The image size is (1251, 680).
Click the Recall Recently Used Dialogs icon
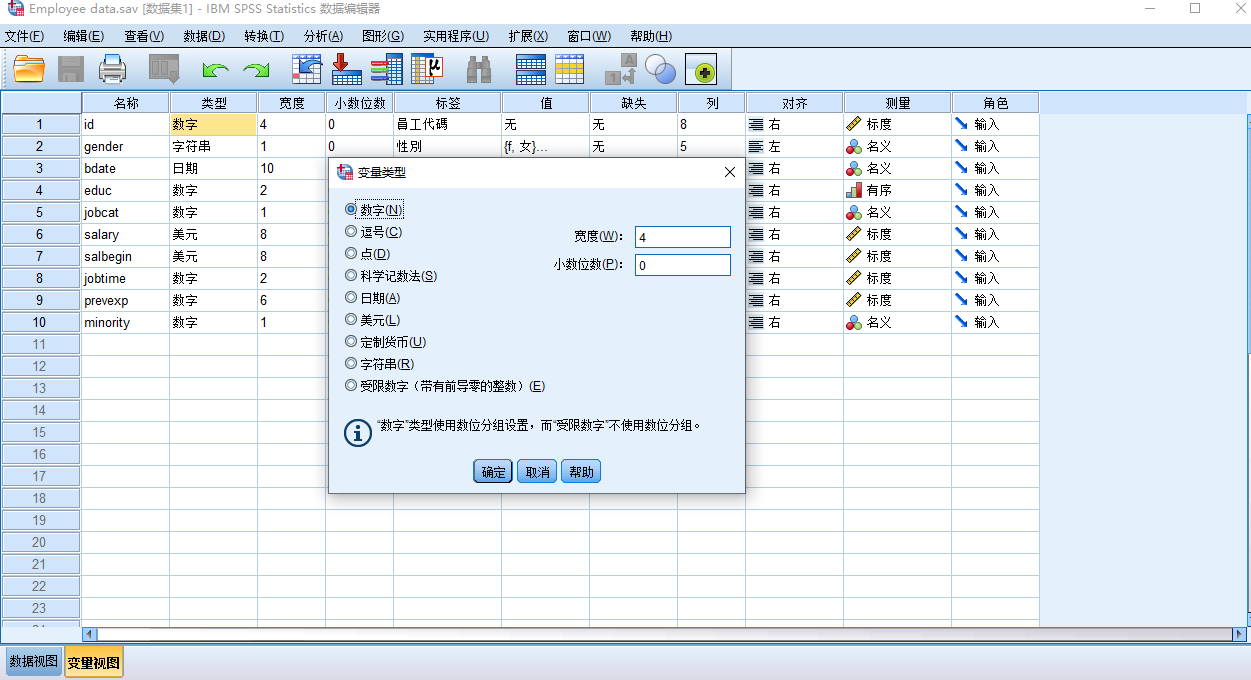pos(162,69)
